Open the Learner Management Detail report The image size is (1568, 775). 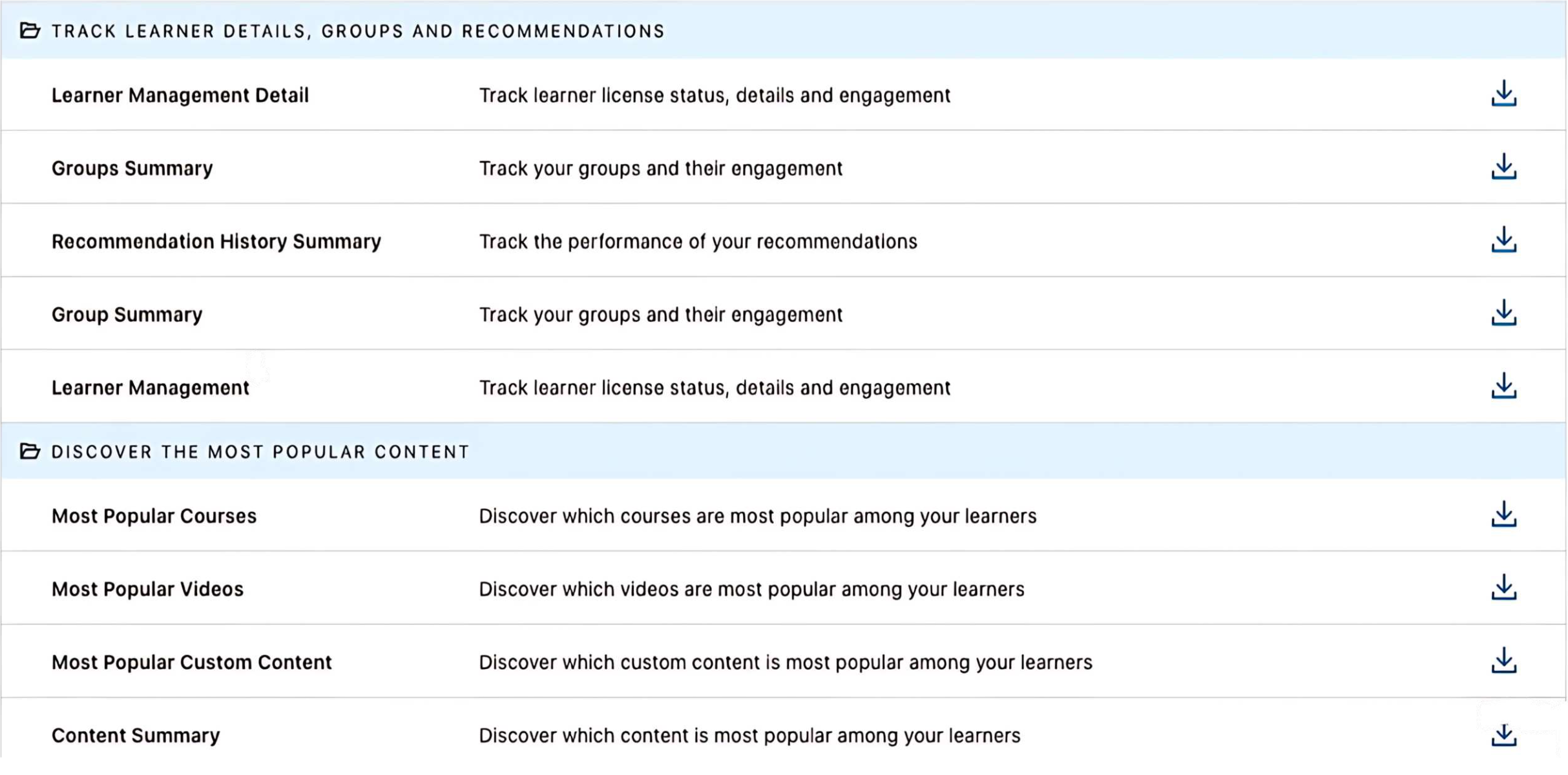click(x=180, y=96)
